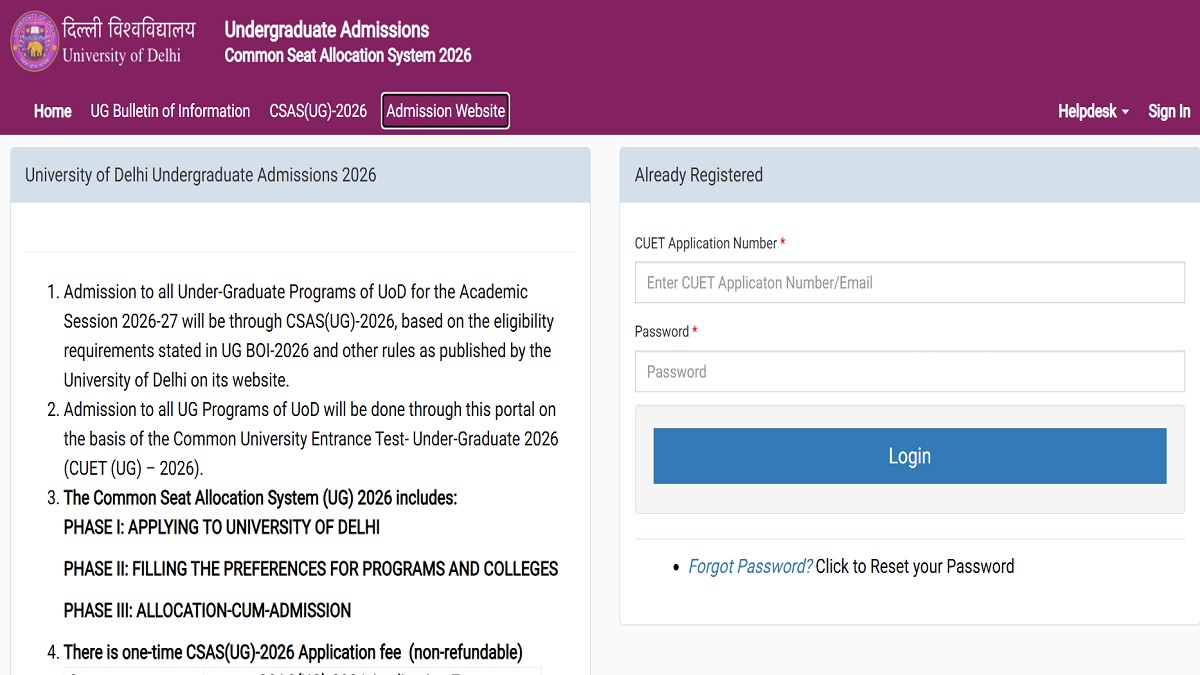This screenshot has width=1200, height=675.
Task: Click the Undergraduate Admissions header title
Action: tap(327, 30)
